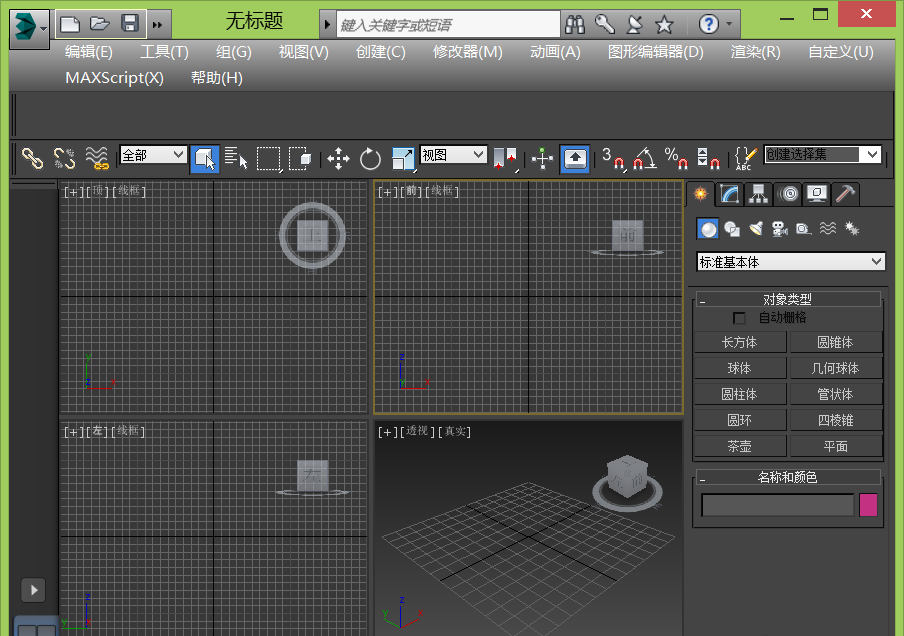
Task: Switch to the Utilities hammer tab
Action: (x=845, y=194)
